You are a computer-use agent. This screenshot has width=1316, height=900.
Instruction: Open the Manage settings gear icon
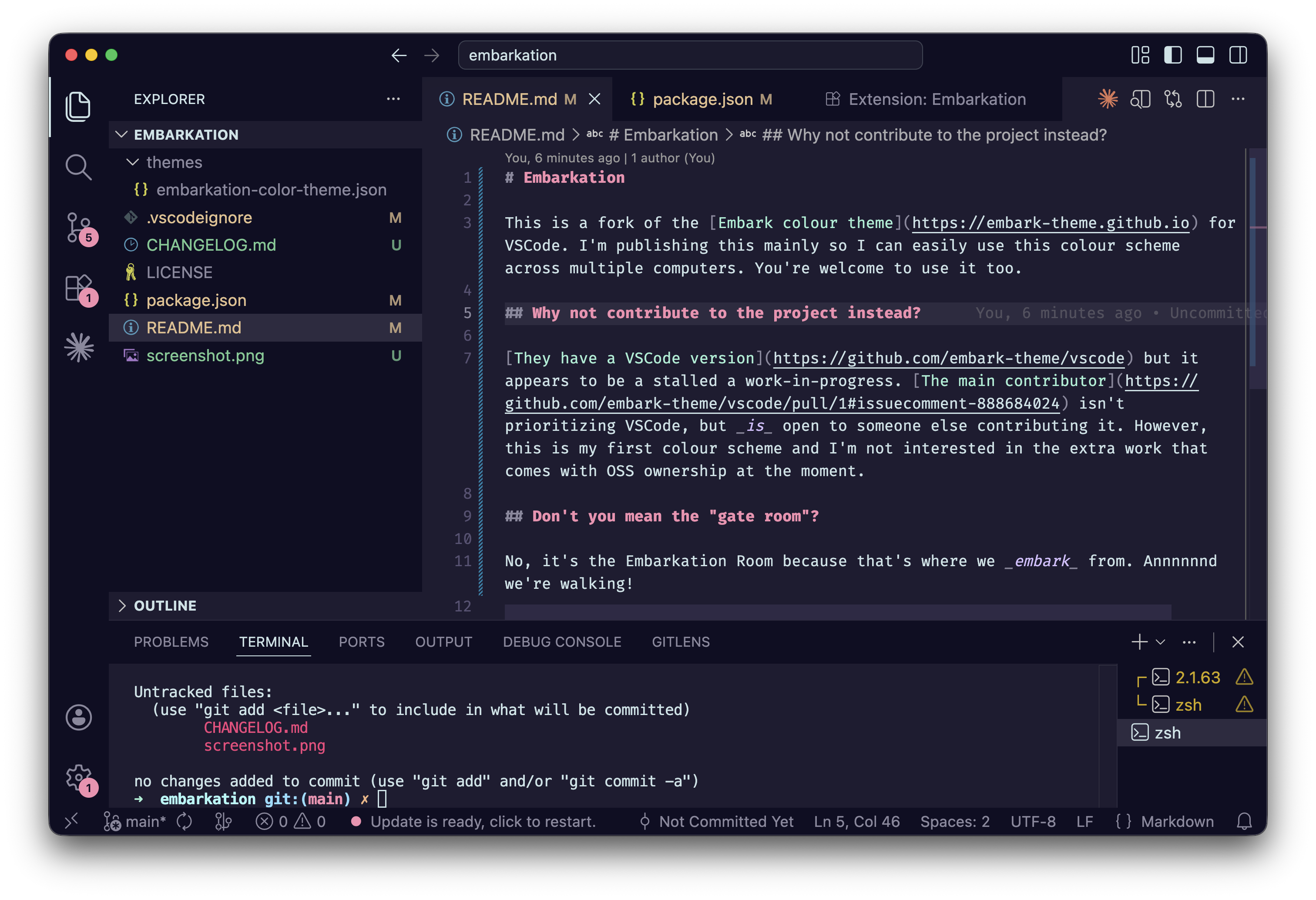pyautogui.click(x=79, y=778)
